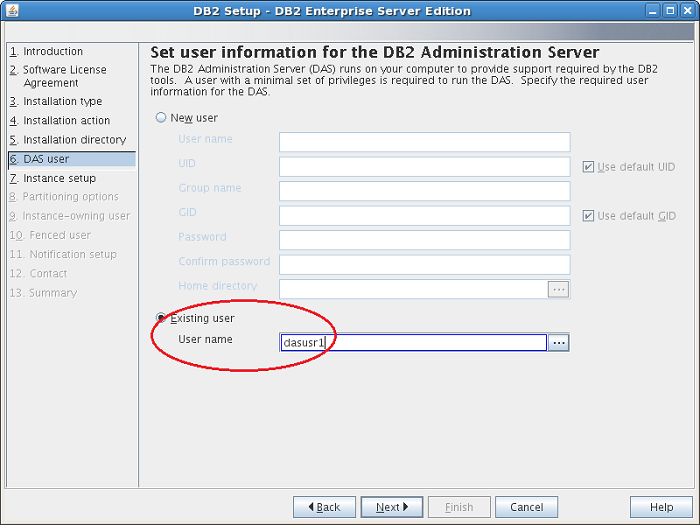
Task: Open the Installation directory step
Action: [x=68, y=140]
